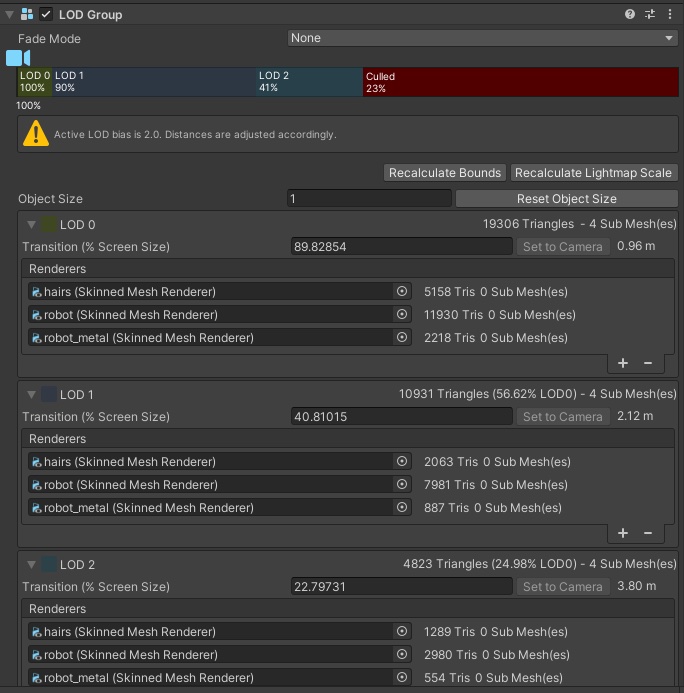Screen dimensions: 684x693
Task: Remove a renderer from LOD 1 list
Action: pos(648,533)
